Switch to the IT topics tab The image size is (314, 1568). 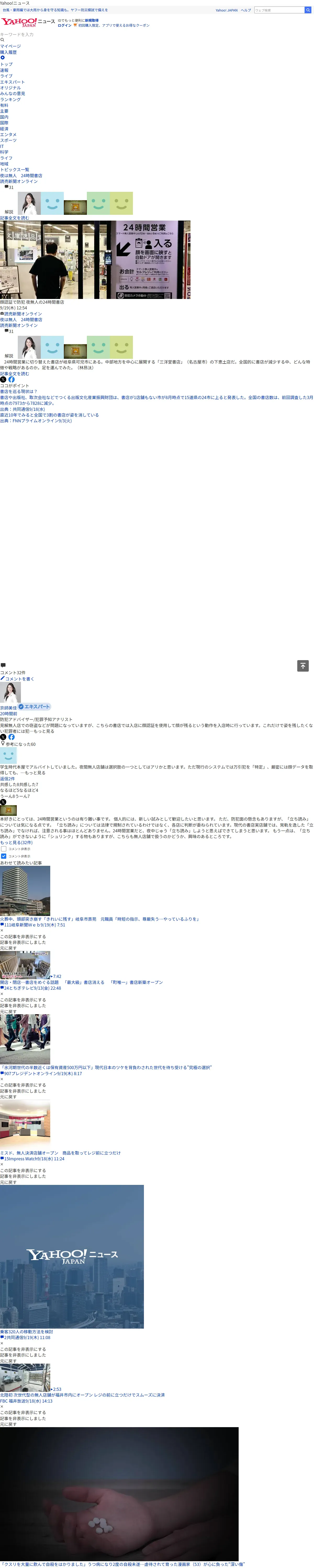coord(2,146)
